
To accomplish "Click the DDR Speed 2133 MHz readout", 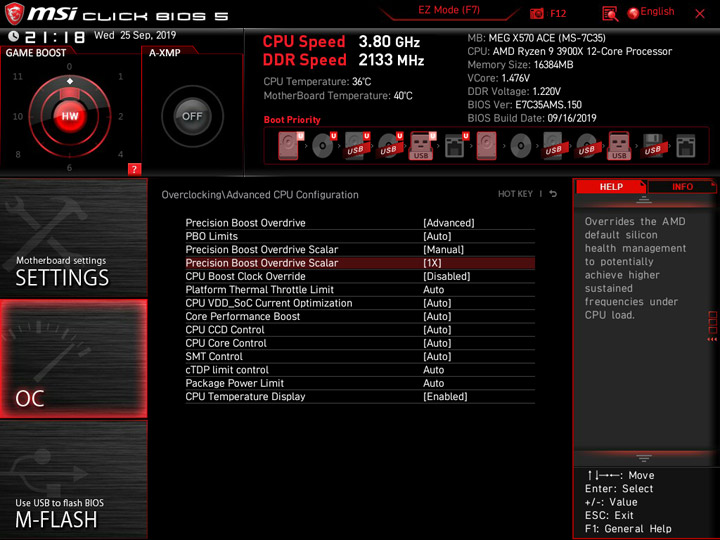I will (x=343, y=60).
